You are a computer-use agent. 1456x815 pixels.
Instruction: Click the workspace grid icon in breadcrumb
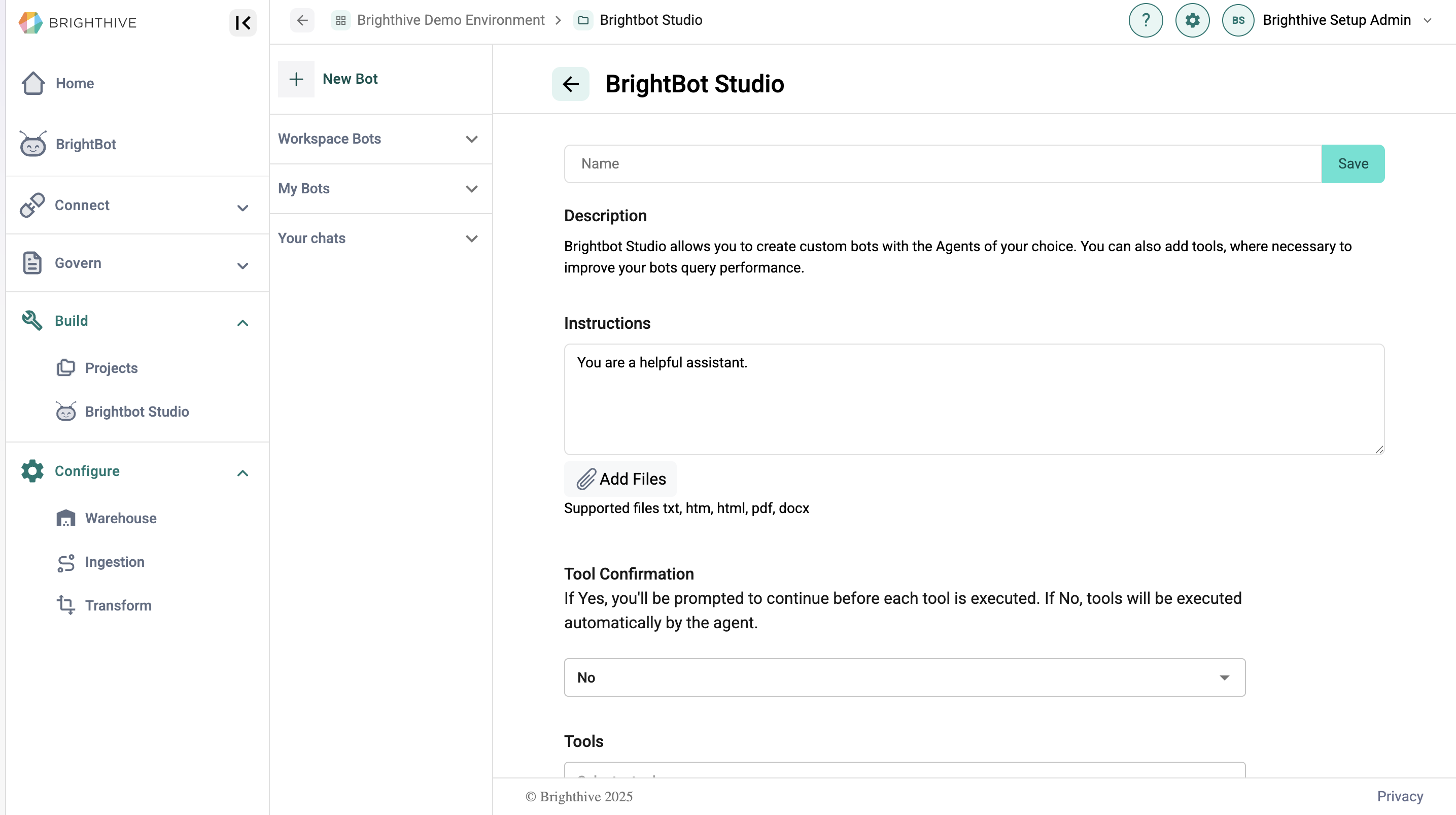click(341, 20)
